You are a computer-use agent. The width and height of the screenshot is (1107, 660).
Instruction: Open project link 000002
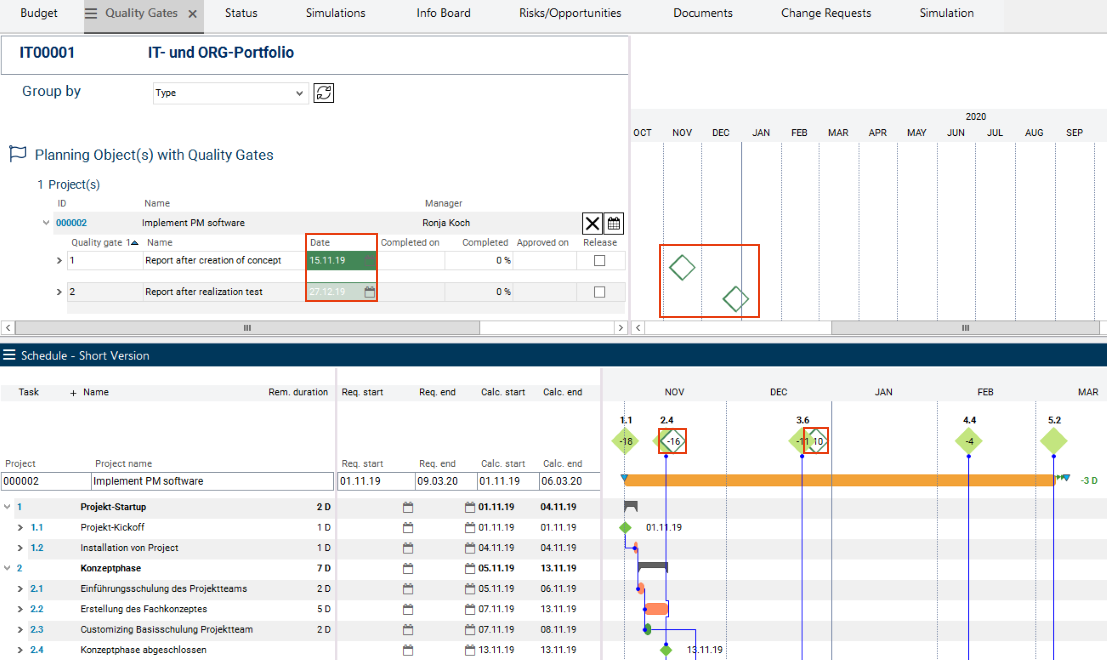click(x=71, y=223)
